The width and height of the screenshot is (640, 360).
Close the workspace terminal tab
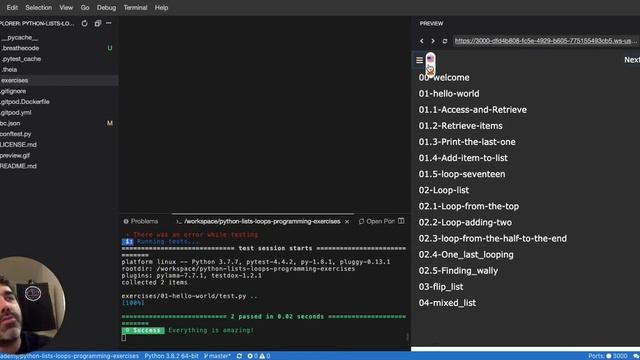point(347,222)
